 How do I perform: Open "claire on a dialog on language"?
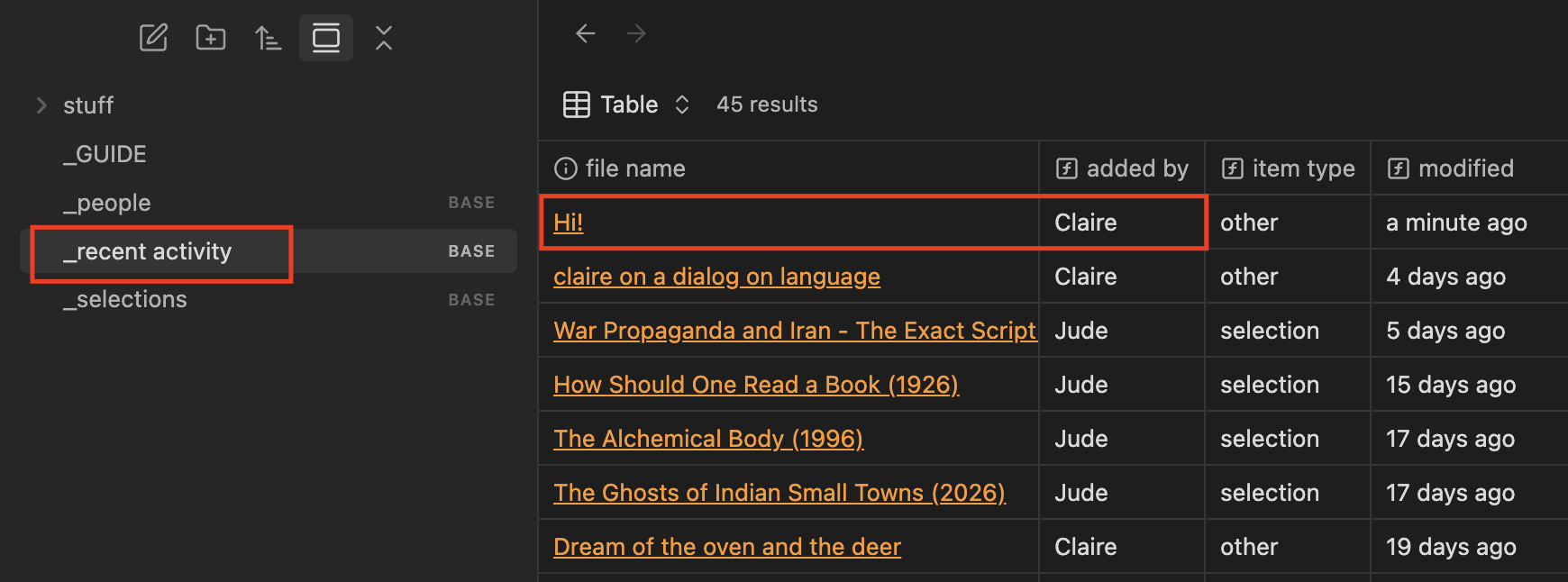point(716,277)
